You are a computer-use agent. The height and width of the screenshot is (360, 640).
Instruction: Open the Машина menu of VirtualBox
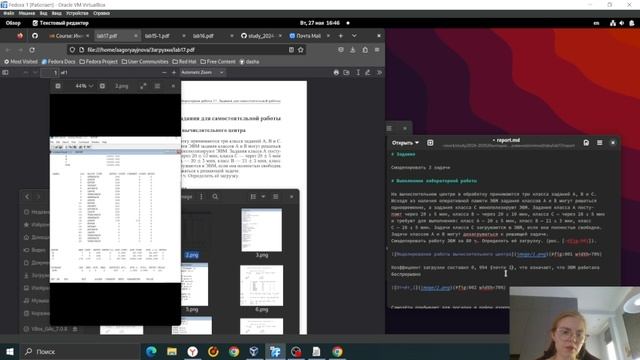[27, 13]
